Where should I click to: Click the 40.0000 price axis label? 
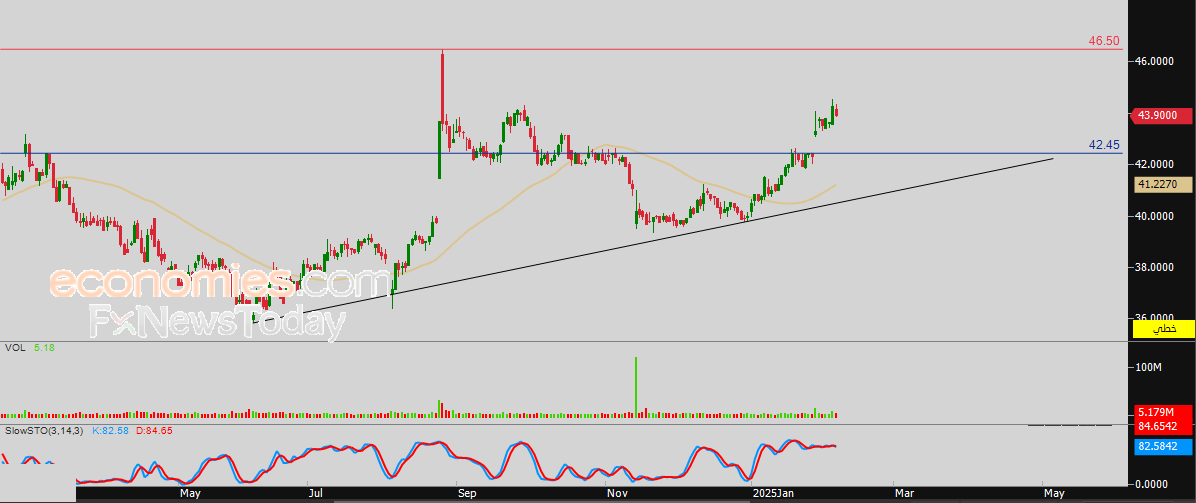(x=1156, y=216)
